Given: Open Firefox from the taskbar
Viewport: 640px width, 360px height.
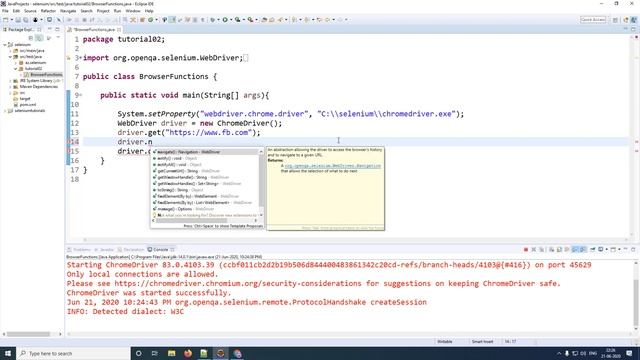Looking at the screenshot, I should [x=188, y=353].
